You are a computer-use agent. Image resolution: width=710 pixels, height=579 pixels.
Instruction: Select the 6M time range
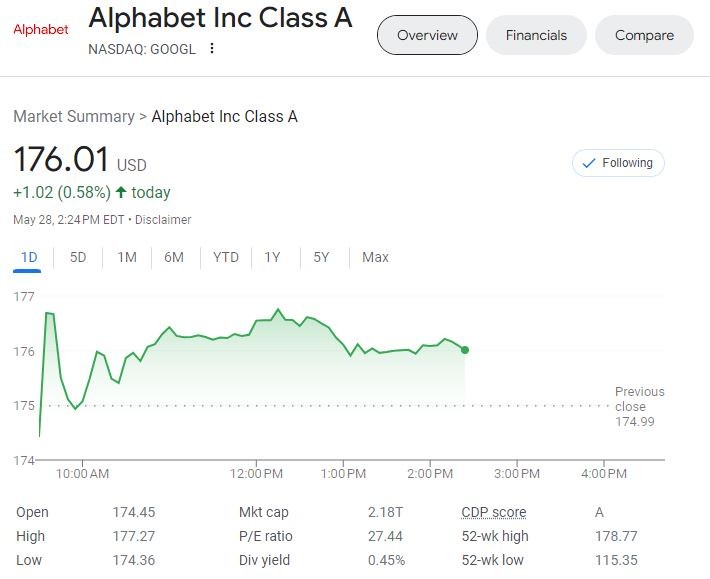pos(174,257)
